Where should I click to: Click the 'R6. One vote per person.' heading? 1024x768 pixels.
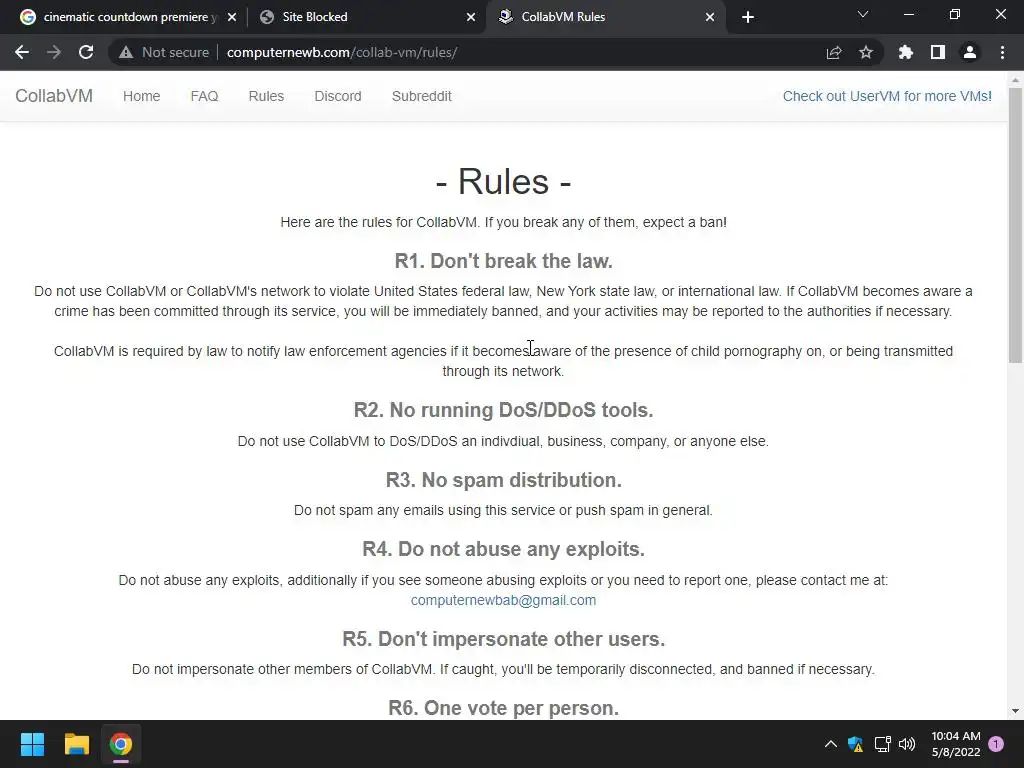point(504,708)
